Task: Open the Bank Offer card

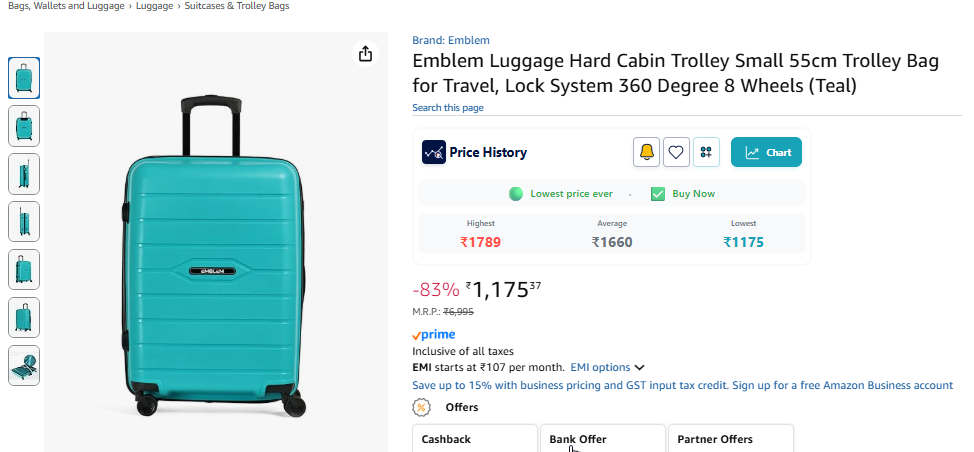Action: pos(603,438)
